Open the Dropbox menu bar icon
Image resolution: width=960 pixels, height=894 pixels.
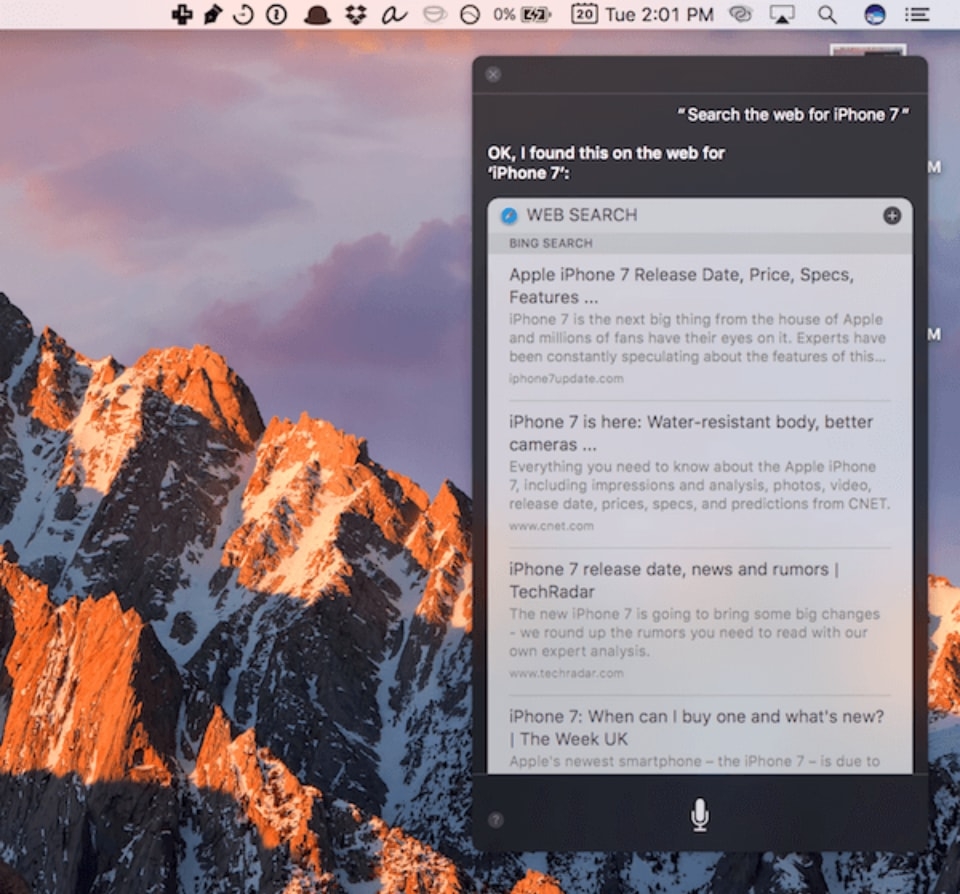355,14
